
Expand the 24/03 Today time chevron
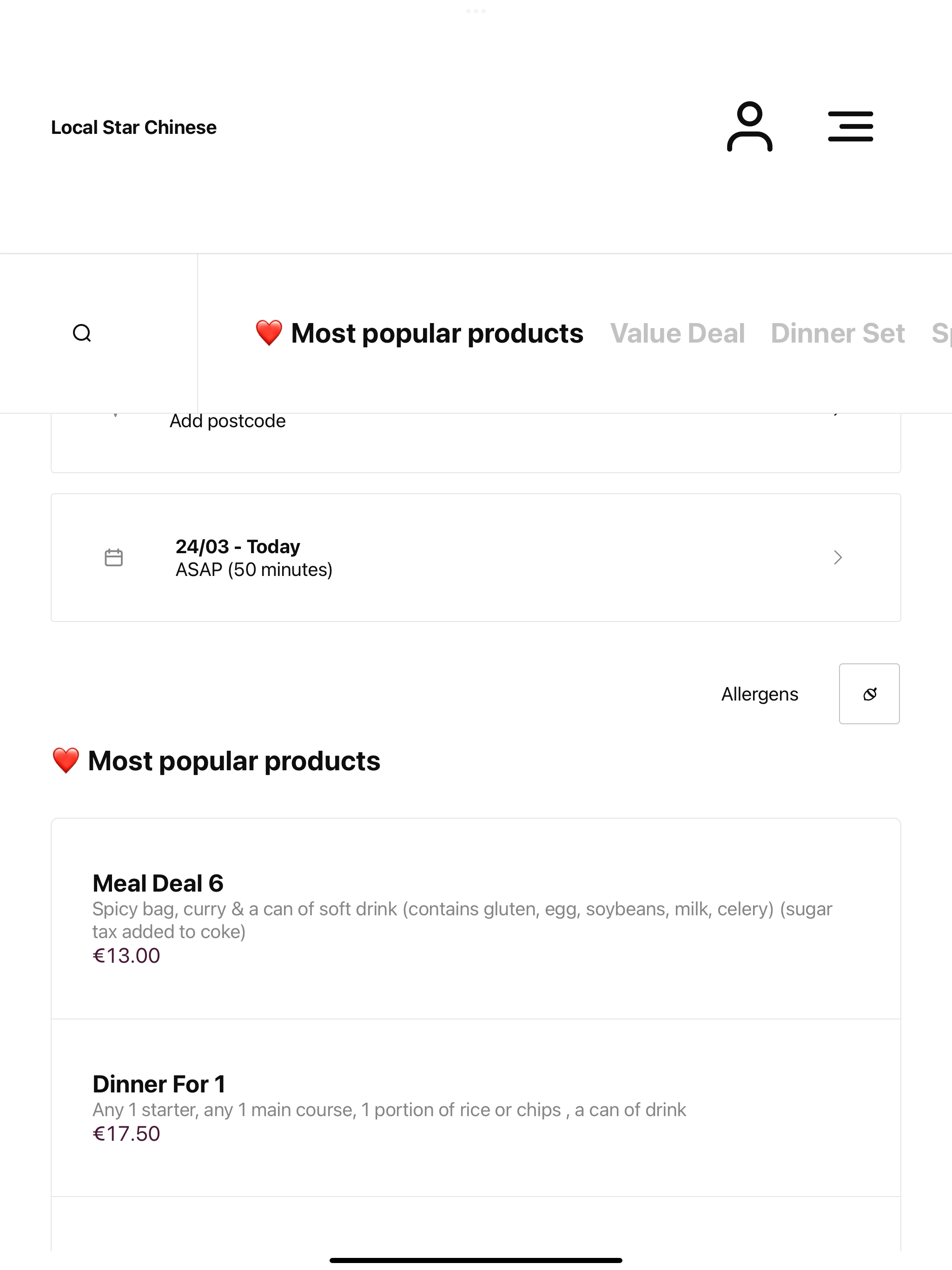838,557
